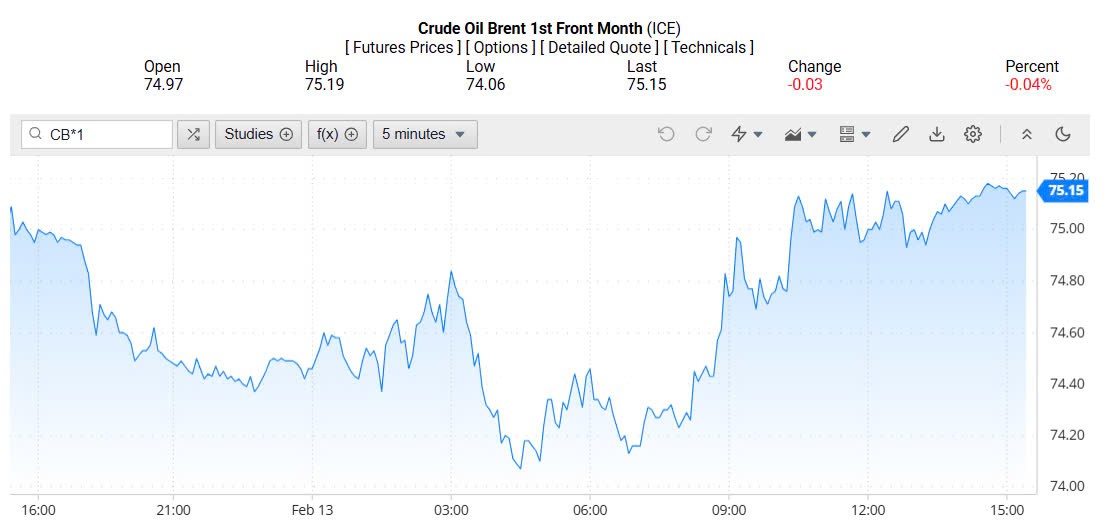
Task: Redo the chart action
Action: 703,134
